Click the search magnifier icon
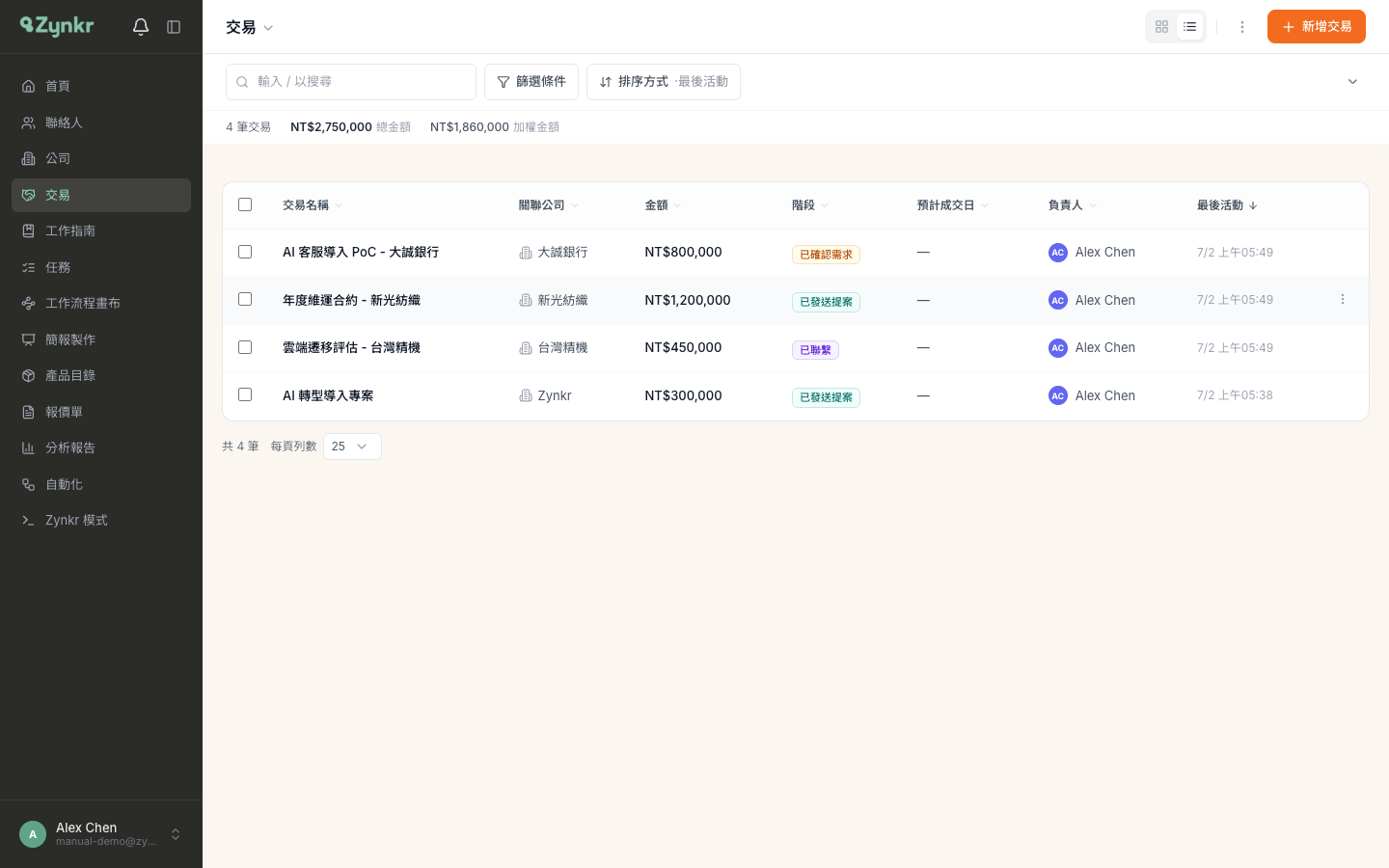The width and height of the screenshot is (1389, 868). click(242, 82)
